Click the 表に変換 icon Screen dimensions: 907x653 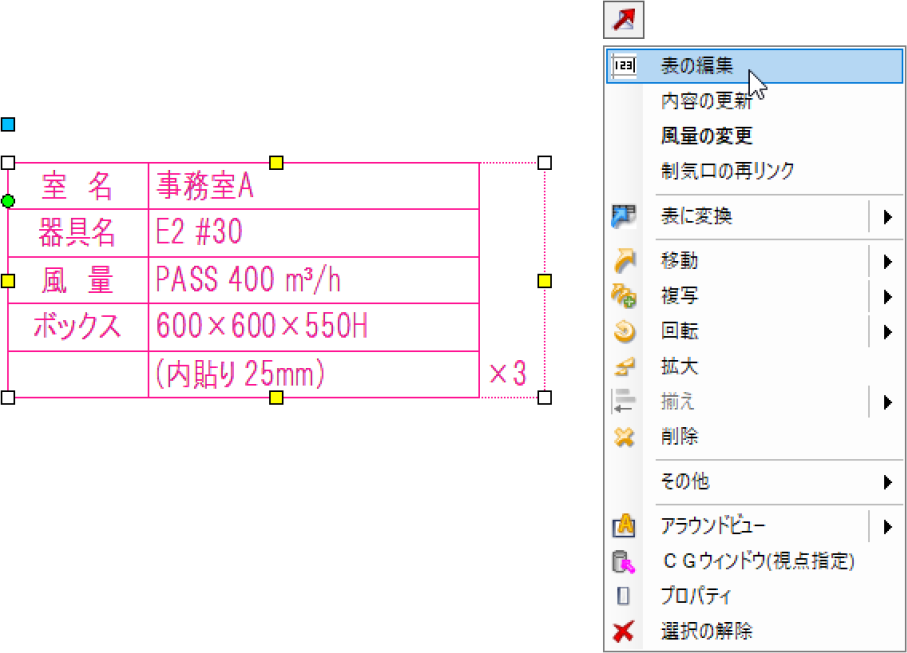click(624, 216)
